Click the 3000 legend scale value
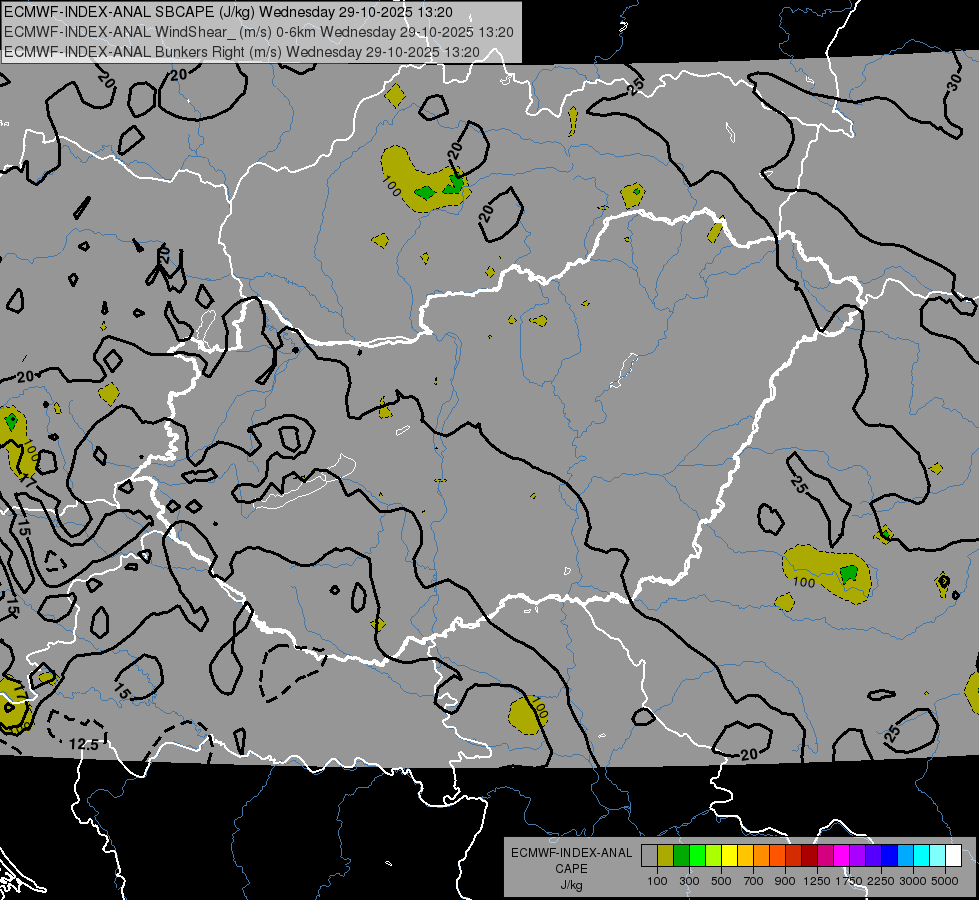The height and width of the screenshot is (900, 979). (x=913, y=881)
